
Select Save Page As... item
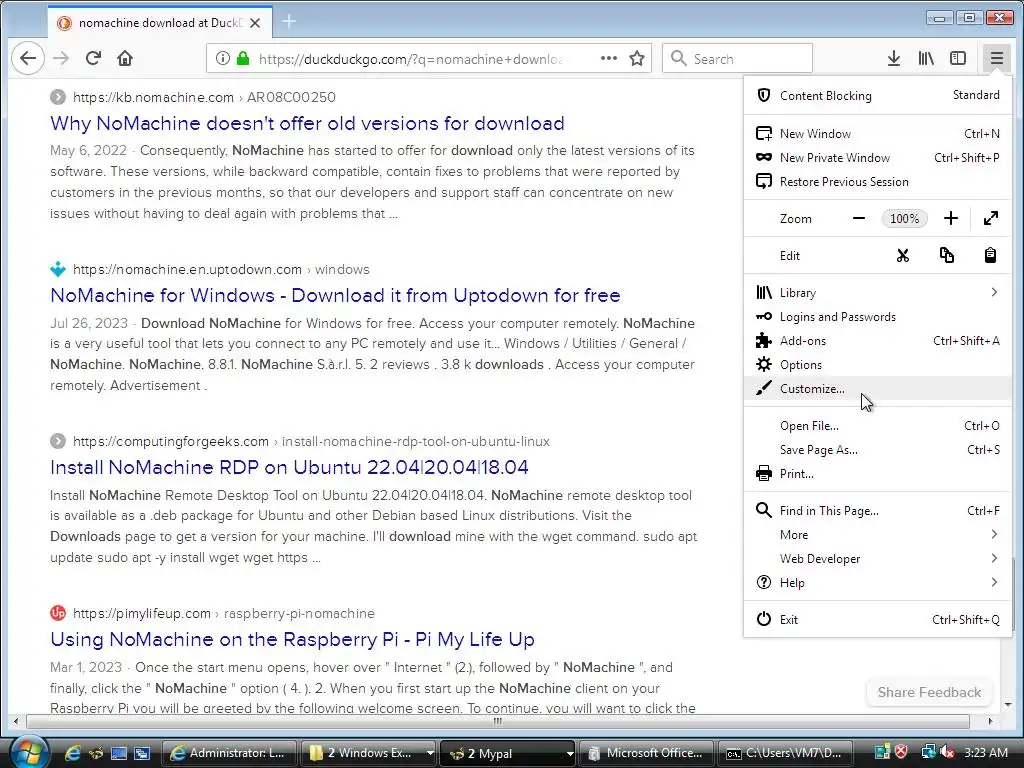(878, 450)
